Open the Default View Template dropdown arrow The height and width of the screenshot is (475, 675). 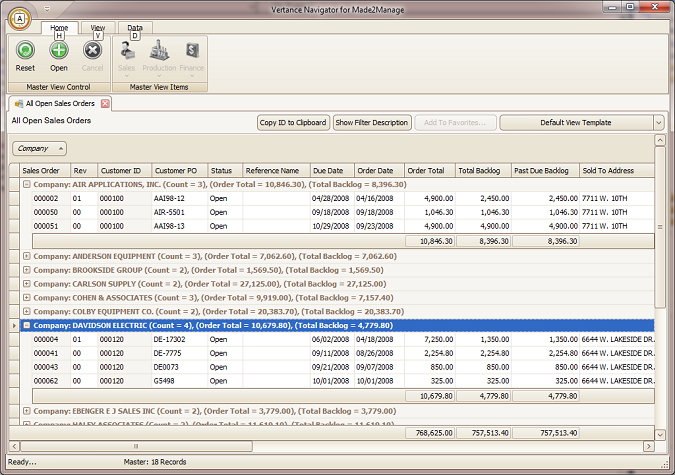(659, 123)
